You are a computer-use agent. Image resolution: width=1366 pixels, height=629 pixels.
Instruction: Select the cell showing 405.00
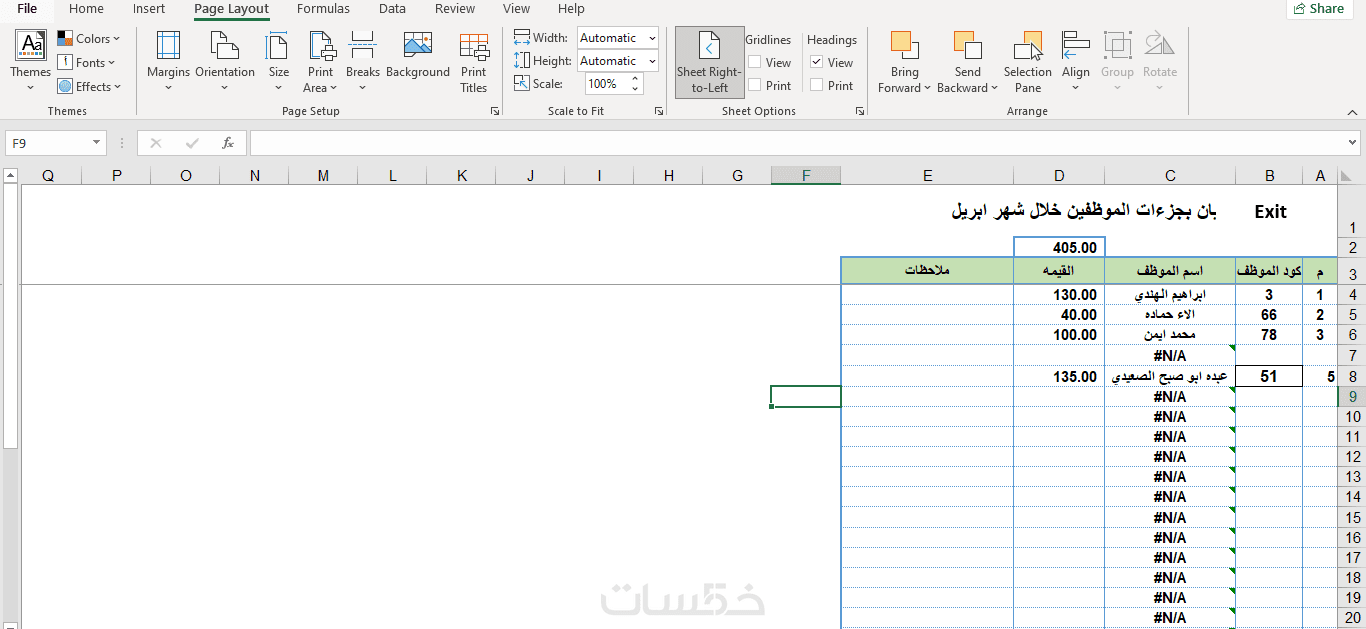1059,247
